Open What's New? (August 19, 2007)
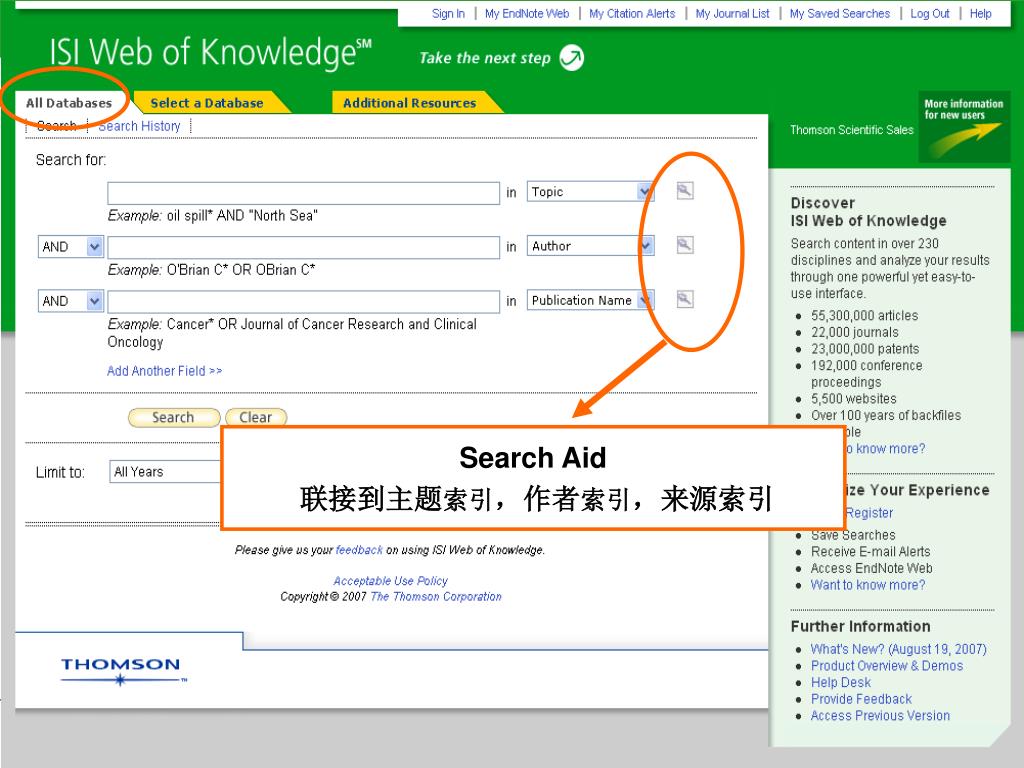 pyautogui.click(x=899, y=649)
